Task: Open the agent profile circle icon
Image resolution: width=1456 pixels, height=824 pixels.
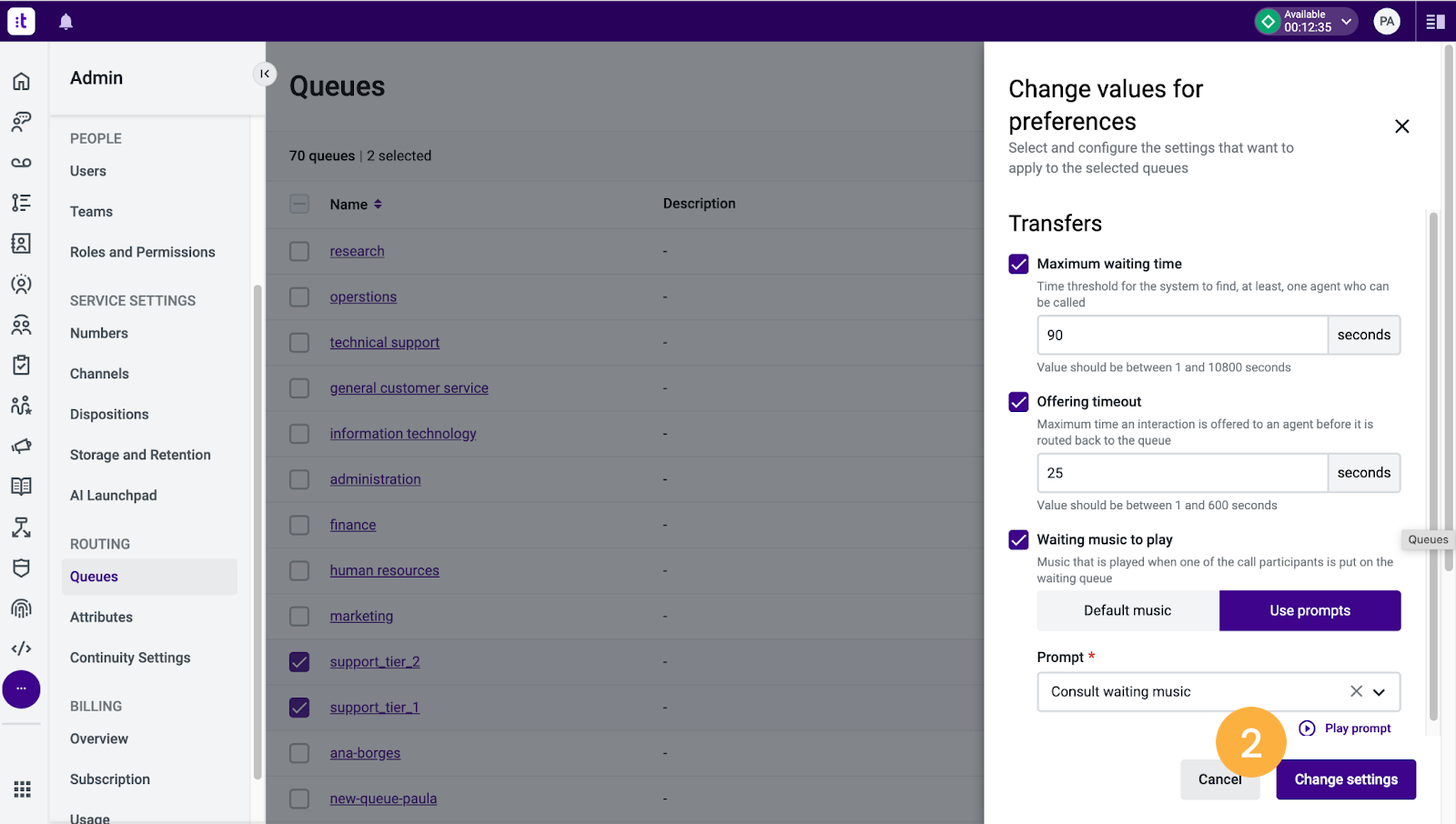Action: pyautogui.click(x=21, y=284)
